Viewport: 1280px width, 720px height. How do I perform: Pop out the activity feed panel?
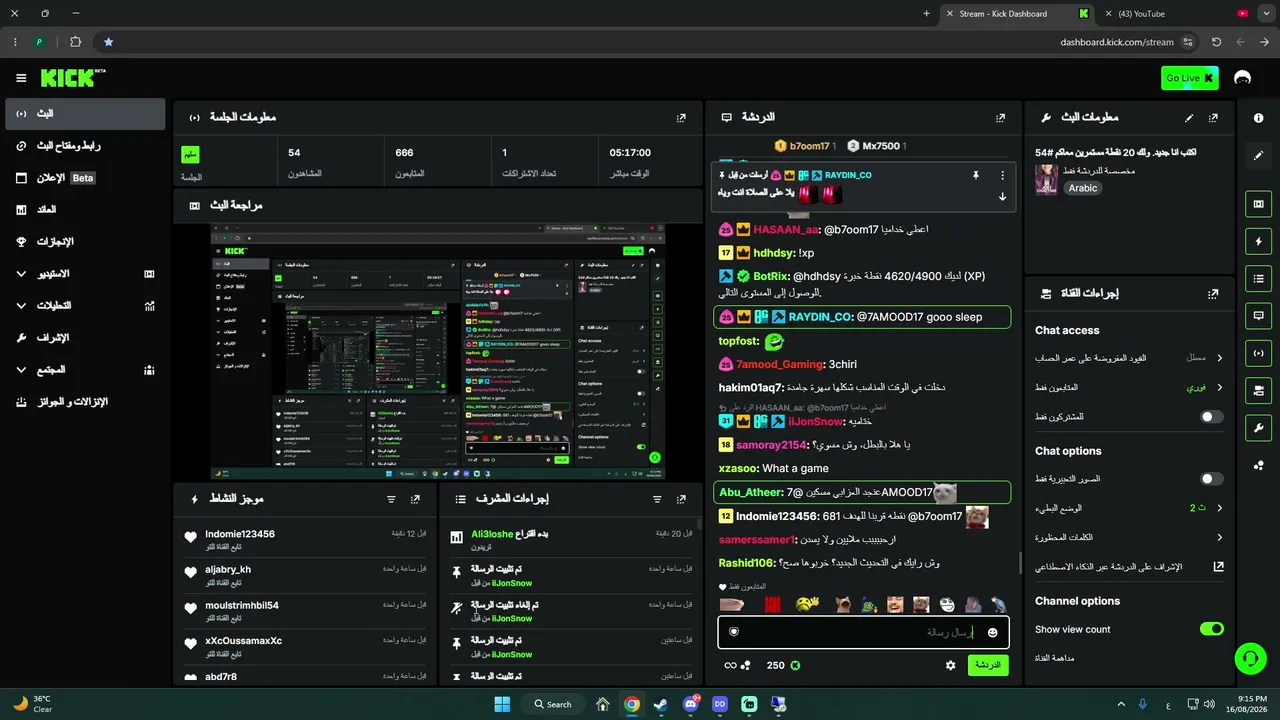click(x=415, y=499)
